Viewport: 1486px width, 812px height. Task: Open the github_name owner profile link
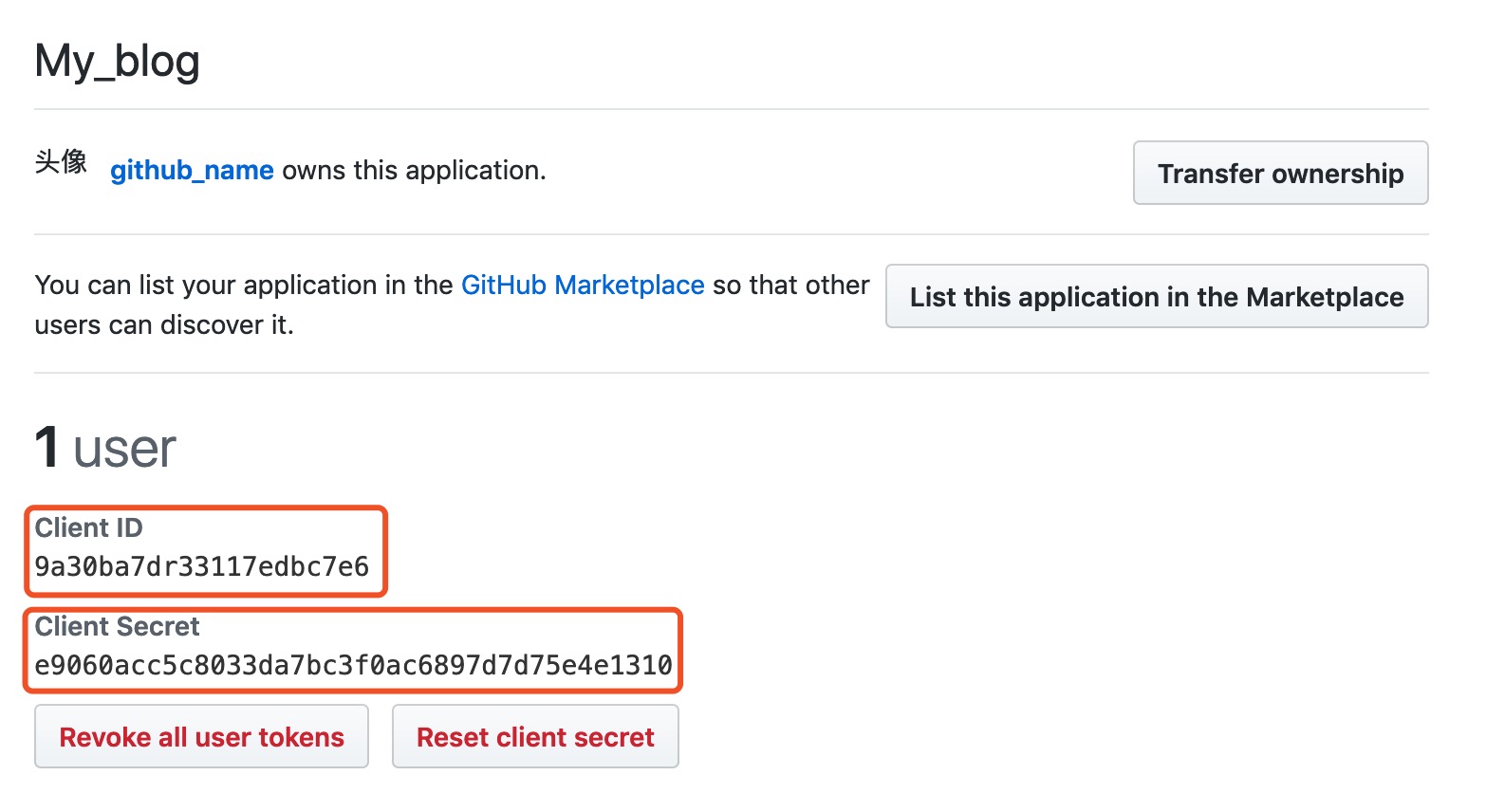point(192,171)
